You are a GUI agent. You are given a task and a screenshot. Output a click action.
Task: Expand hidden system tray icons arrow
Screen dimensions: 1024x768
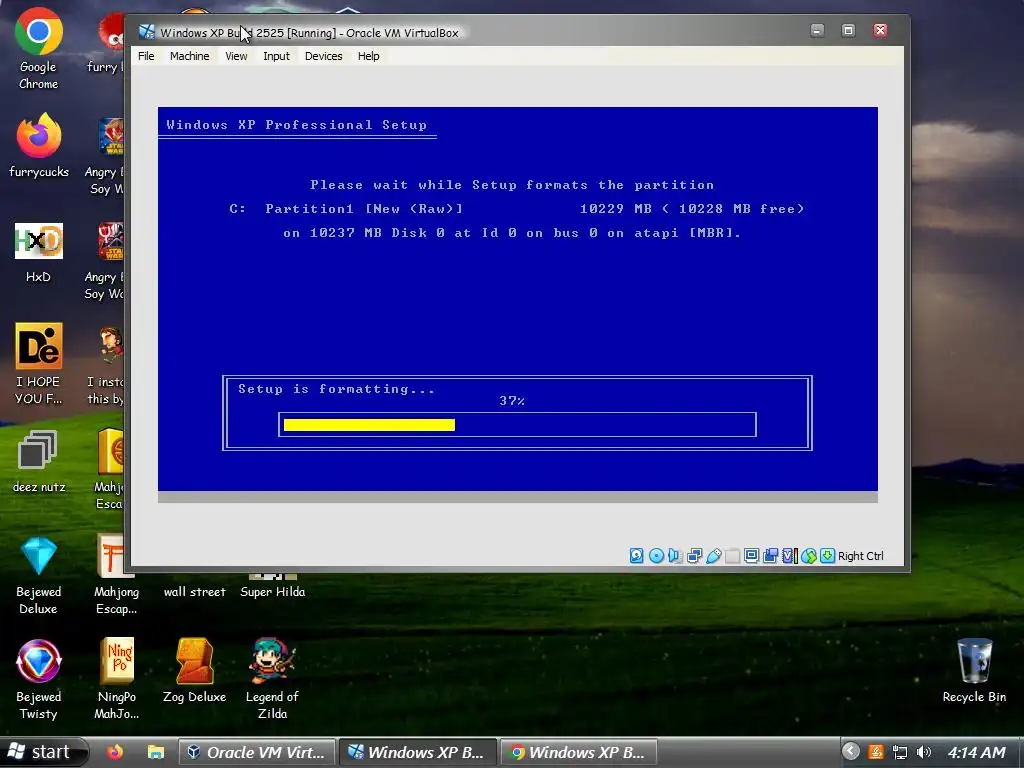(850, 752)
